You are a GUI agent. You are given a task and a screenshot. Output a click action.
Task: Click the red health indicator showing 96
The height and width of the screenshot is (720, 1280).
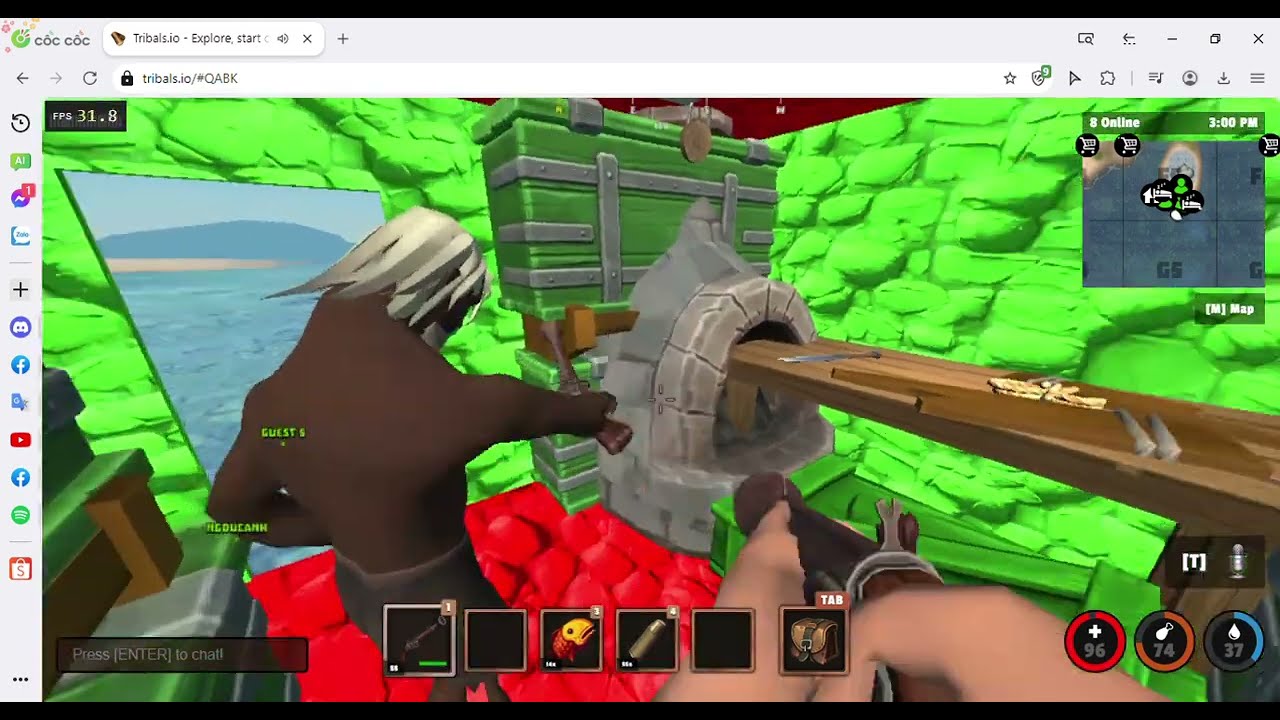tap(1095, 642)
